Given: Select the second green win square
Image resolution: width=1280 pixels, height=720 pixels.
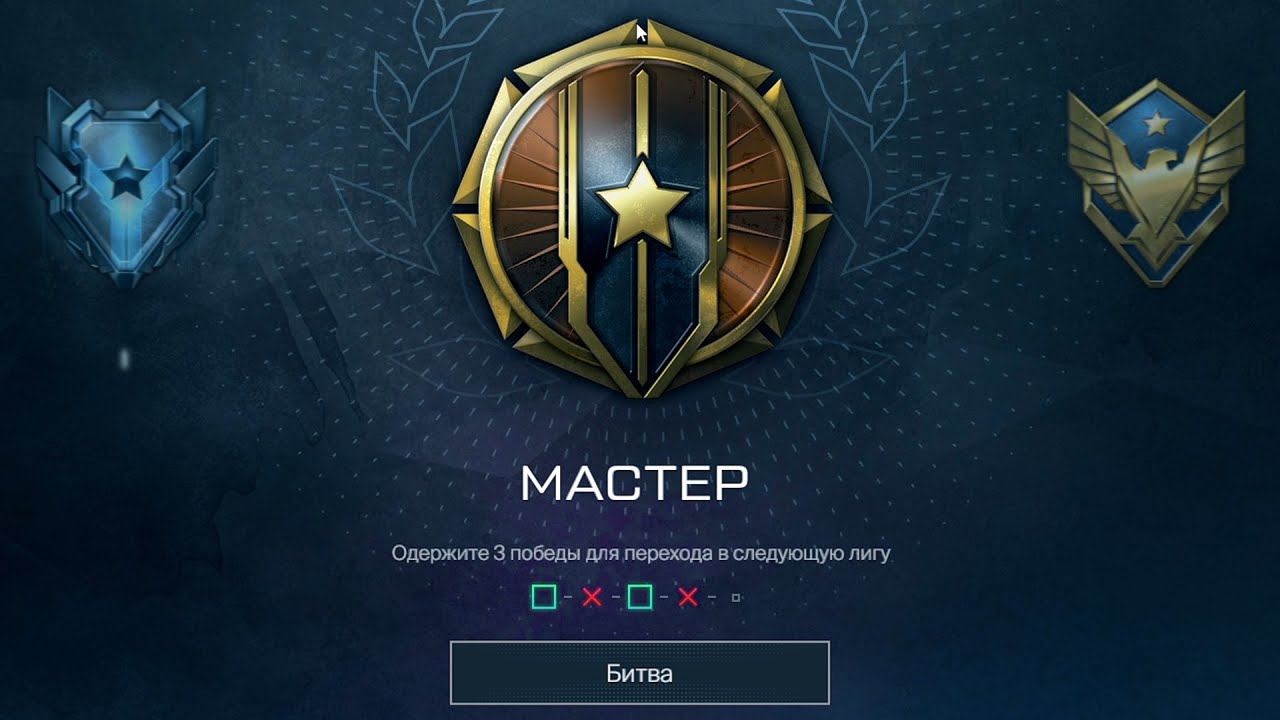Looking at the screenshot, I should tap(640, 598).
